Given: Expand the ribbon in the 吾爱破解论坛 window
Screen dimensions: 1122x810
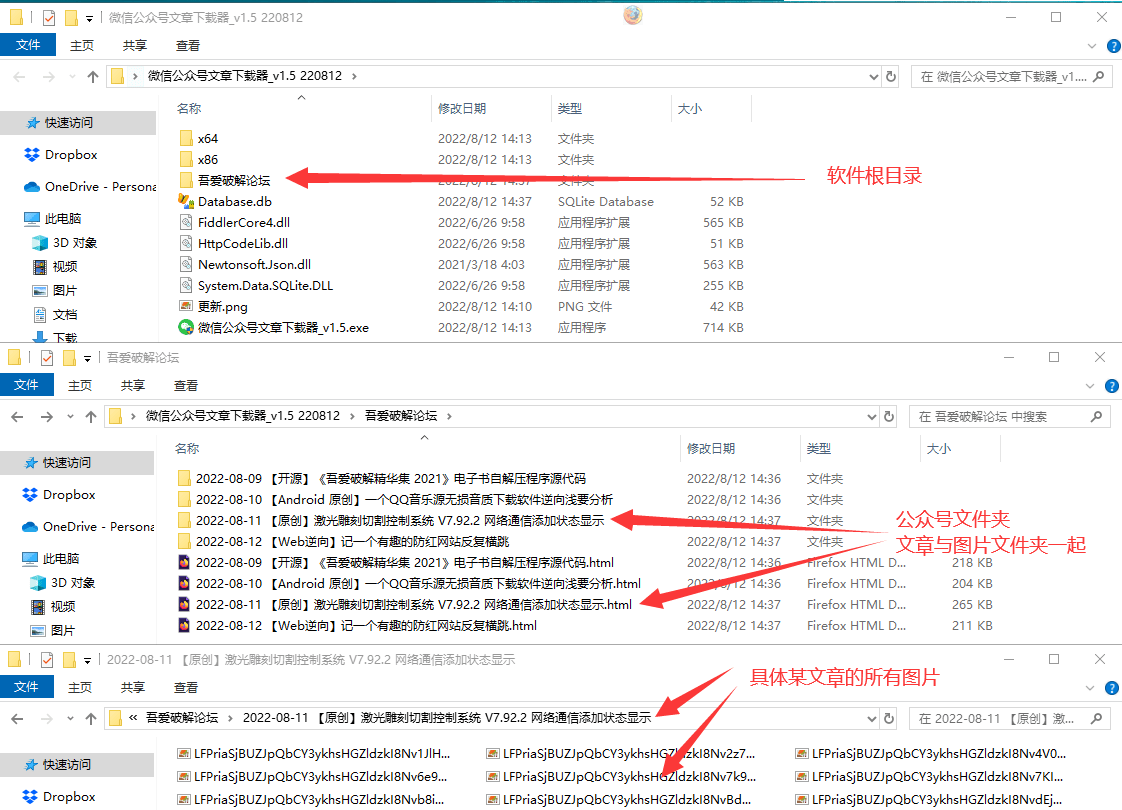Looking at the screenshot, I should coord(1090,386).
